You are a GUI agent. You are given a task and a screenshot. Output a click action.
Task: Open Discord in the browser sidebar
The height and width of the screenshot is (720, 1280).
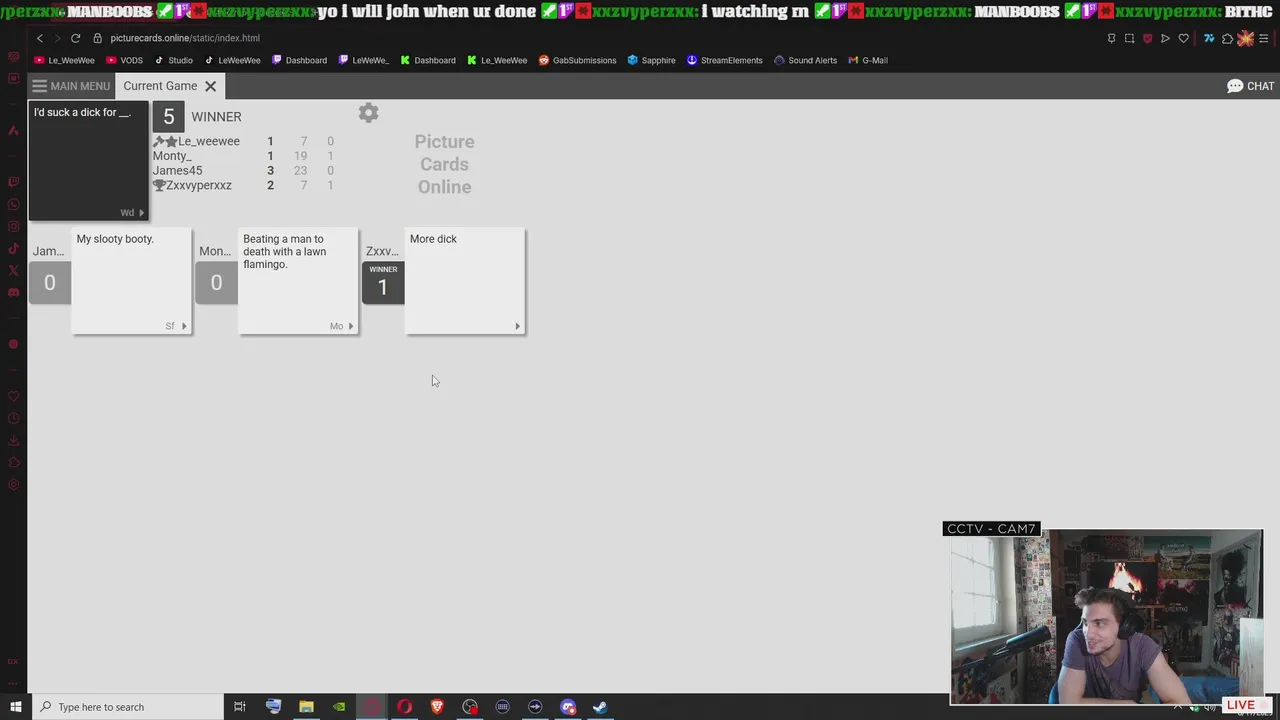[13, 293]
